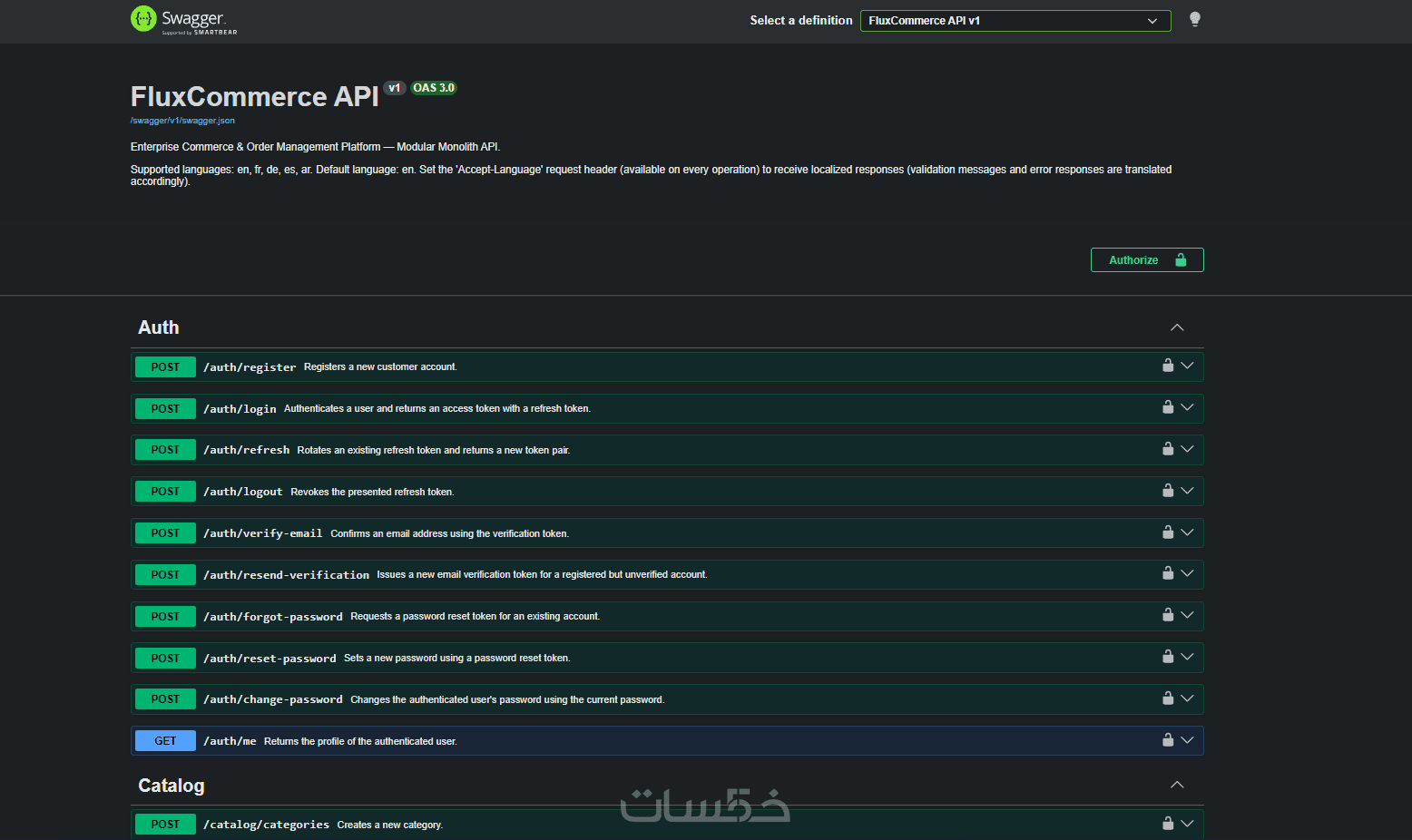
Task: Click the lock icon on /auth/change-password
Action: pos(1168,698)
